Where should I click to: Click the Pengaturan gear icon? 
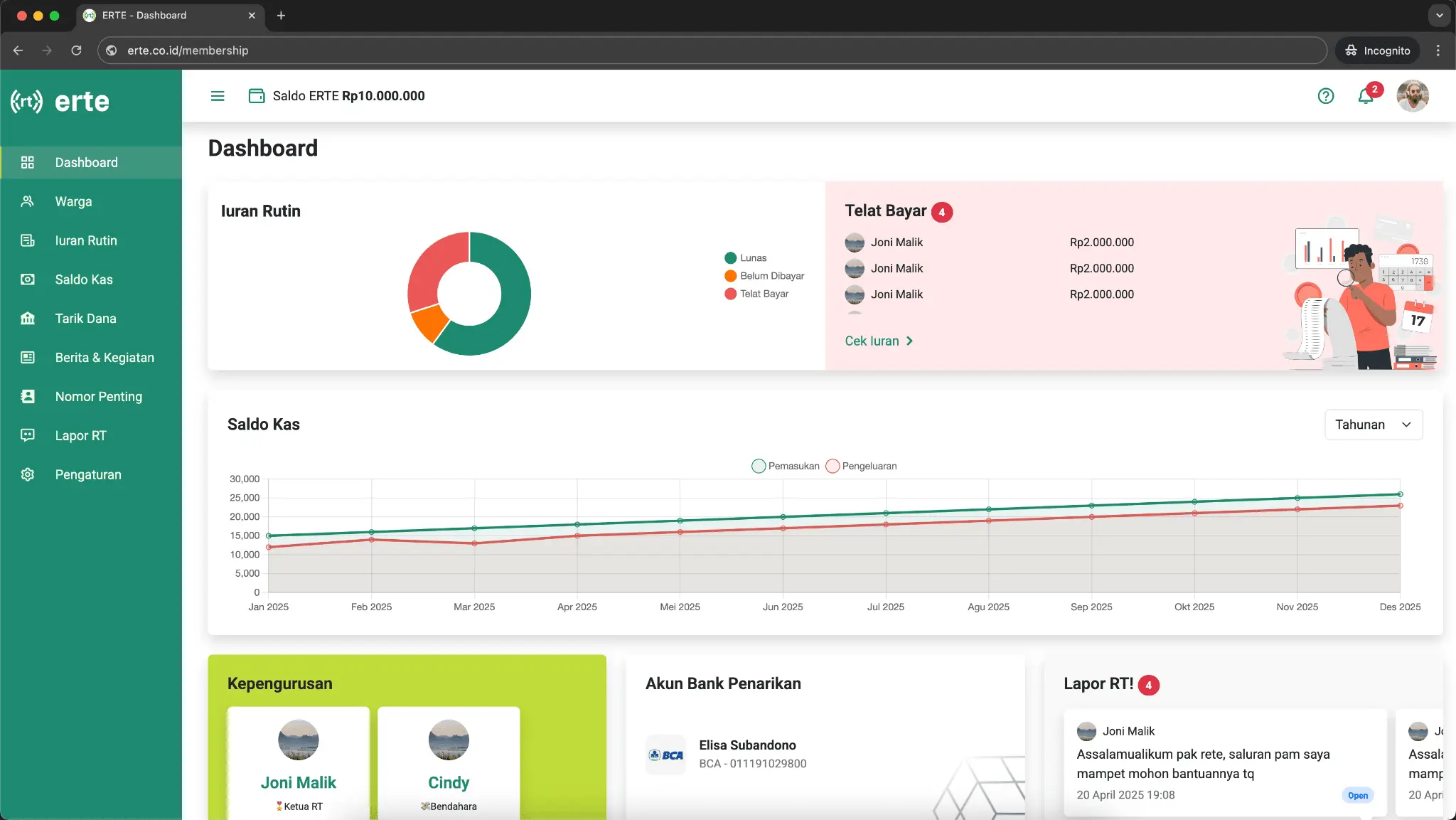point(28,474)
